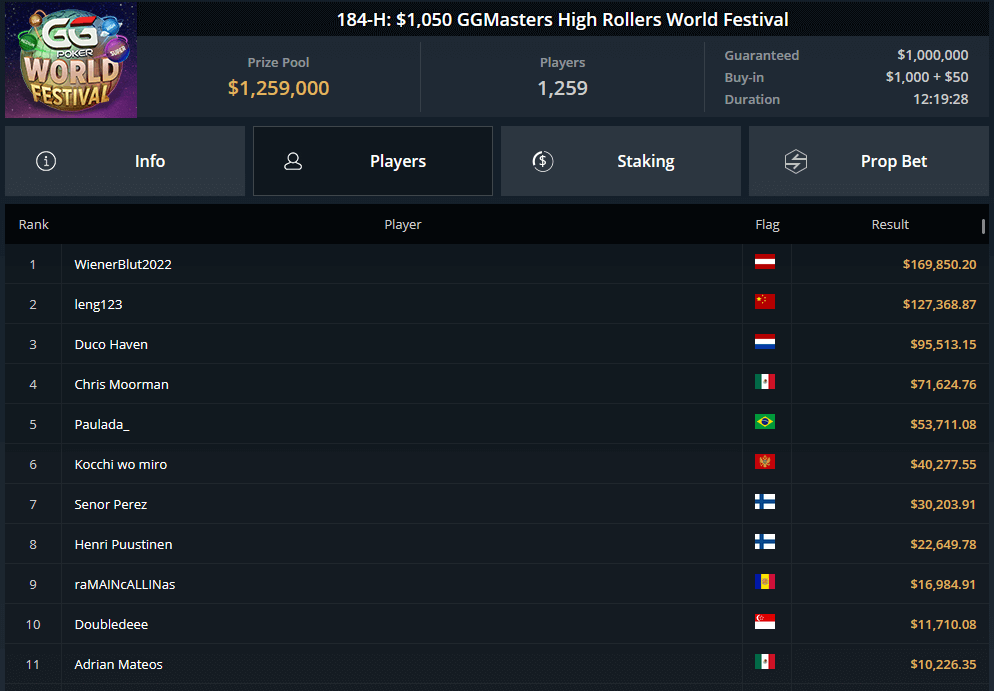Select Henri Puustinen in the standings
Screen dimensions: 994x691
123,543
